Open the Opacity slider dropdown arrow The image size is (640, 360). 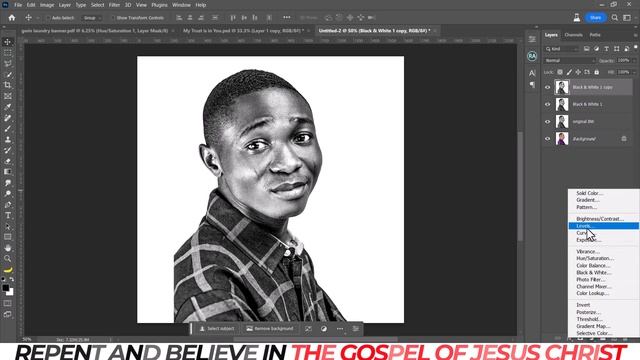pyautogui.click(x=634, y=60)
